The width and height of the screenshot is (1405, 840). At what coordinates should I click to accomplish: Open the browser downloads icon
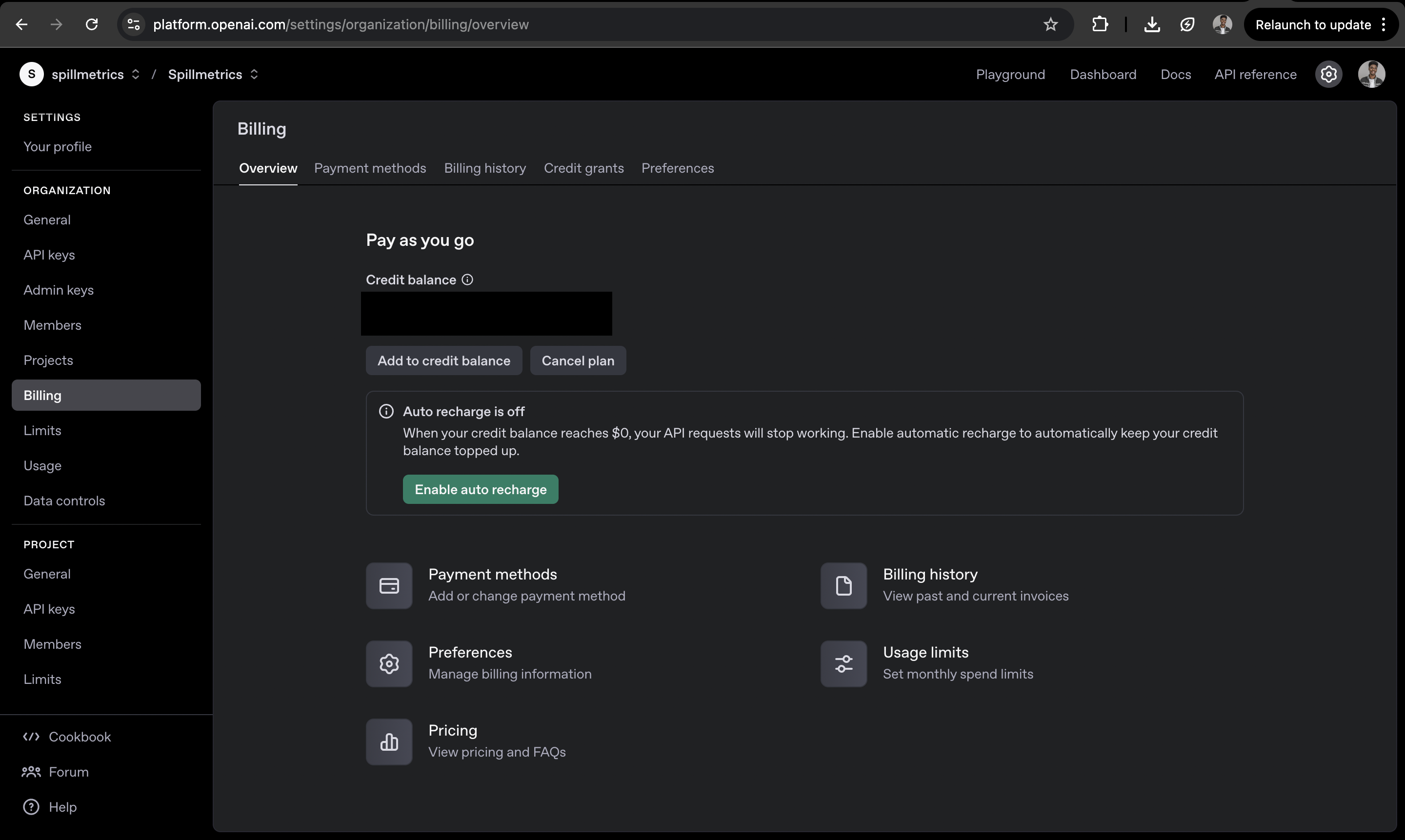pos(1152,24)
